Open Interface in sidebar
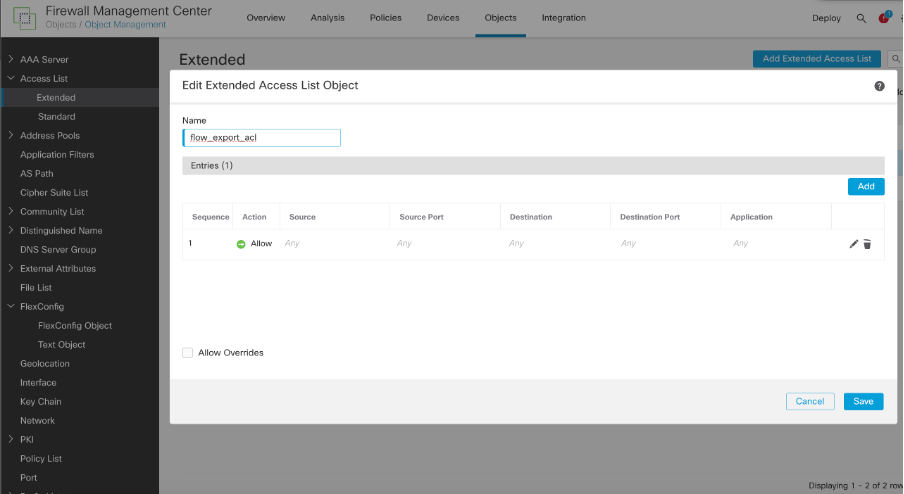Image resolution: width=904 pixels, height=494 pixels. 38,383
